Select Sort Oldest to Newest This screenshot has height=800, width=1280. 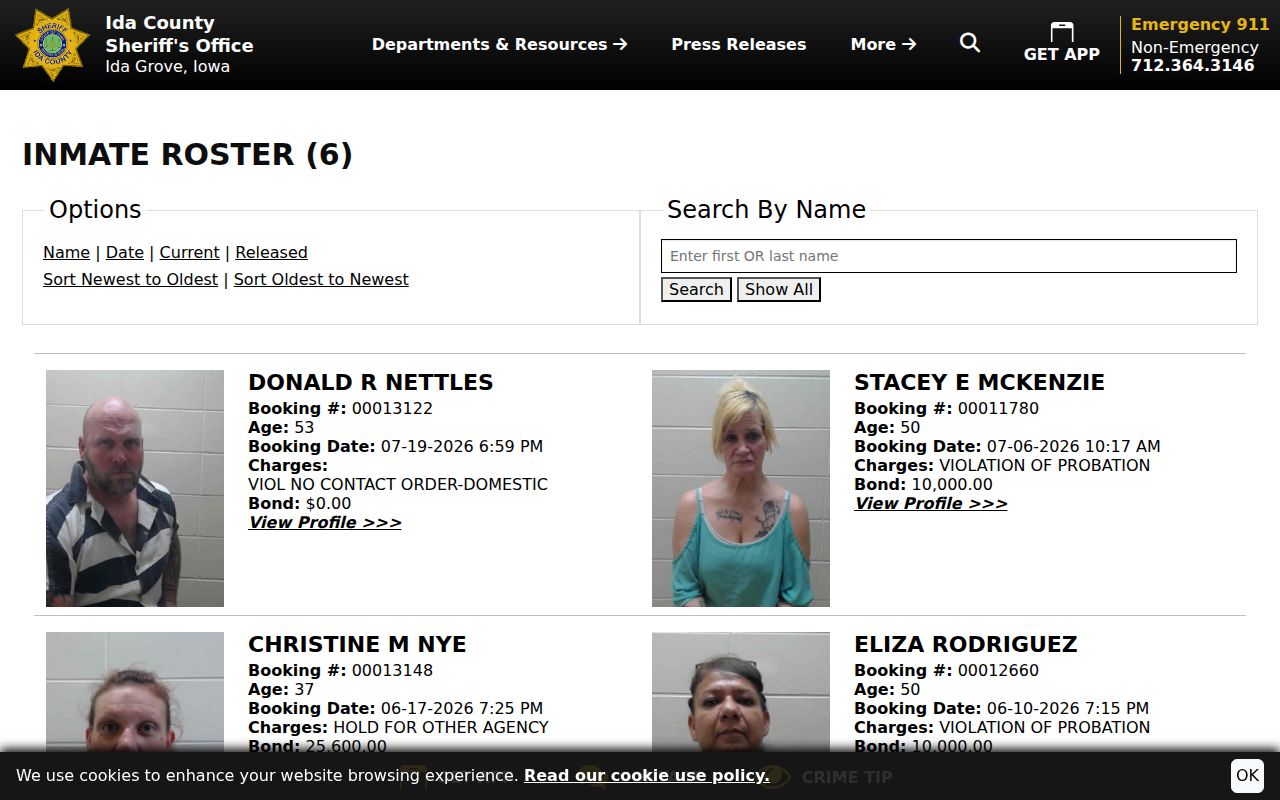(x=321, y=280)
